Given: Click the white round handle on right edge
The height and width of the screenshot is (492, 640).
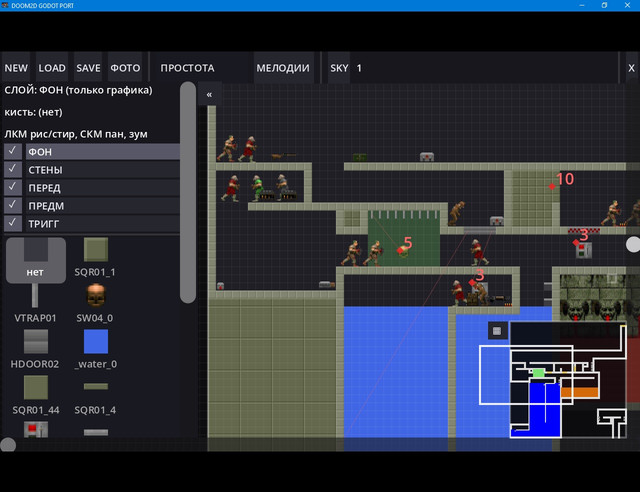Looking at the screenshot, I should pos(633,244).
